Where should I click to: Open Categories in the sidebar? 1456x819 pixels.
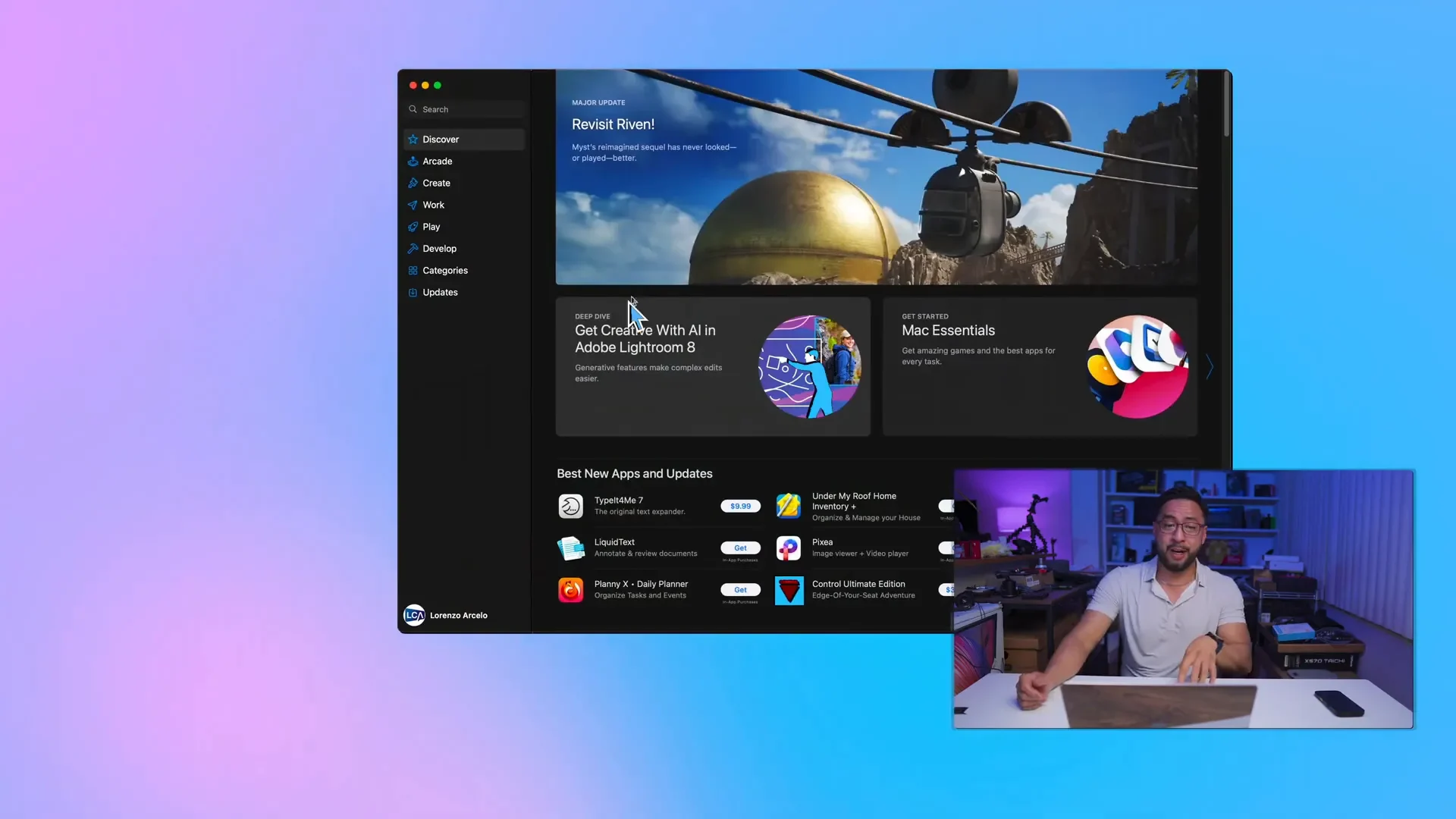pyautogui.click(x=464, y=271)
